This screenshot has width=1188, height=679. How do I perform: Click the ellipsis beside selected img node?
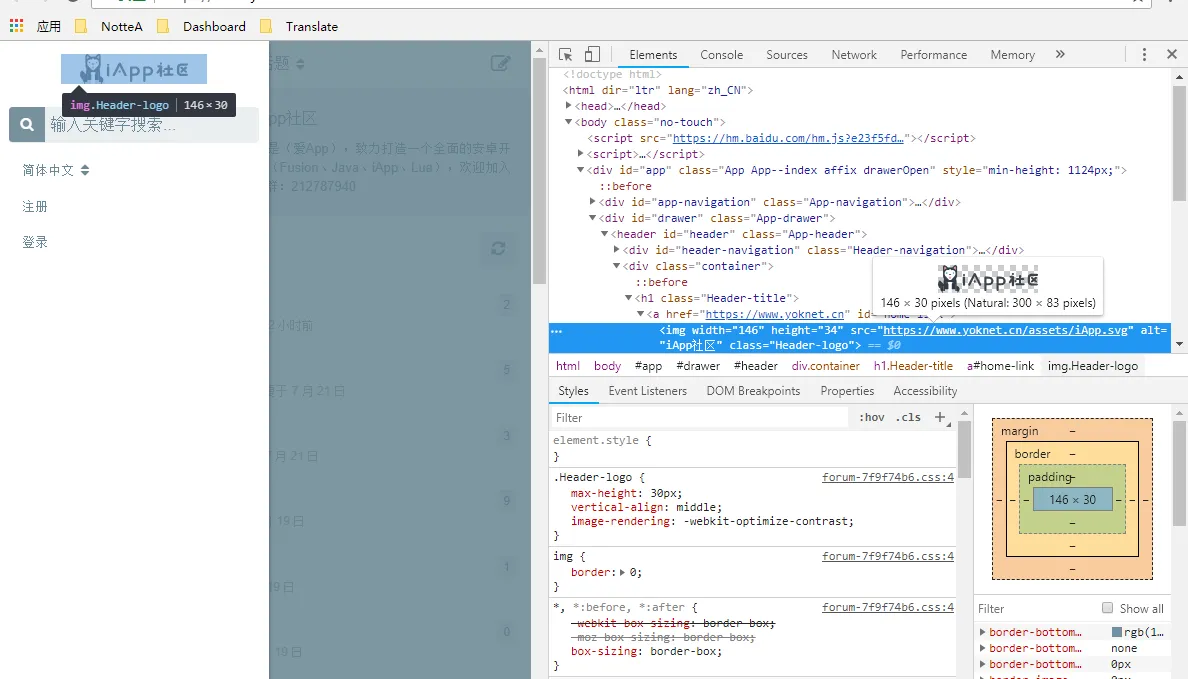click(x=557, y=331)
